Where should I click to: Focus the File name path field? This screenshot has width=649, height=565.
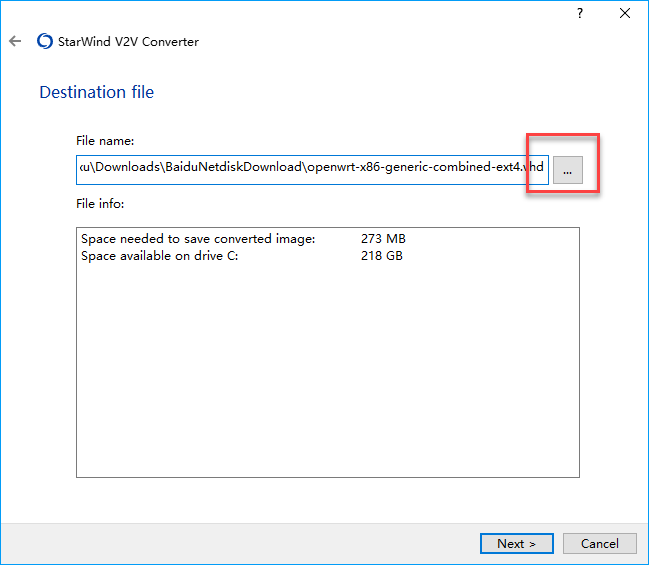312,170
